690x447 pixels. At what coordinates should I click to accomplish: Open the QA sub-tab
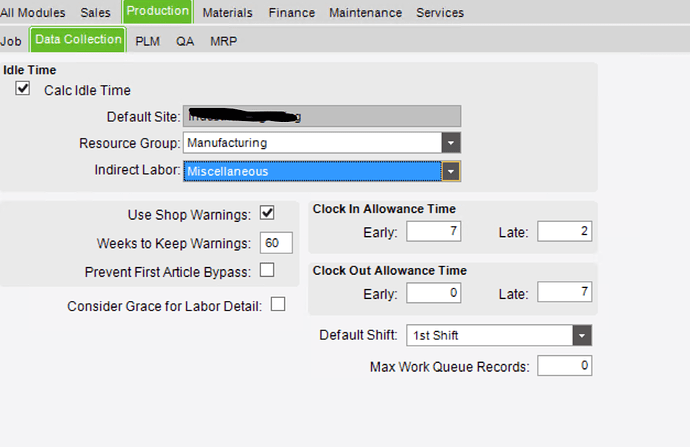(x=185, y=41)
